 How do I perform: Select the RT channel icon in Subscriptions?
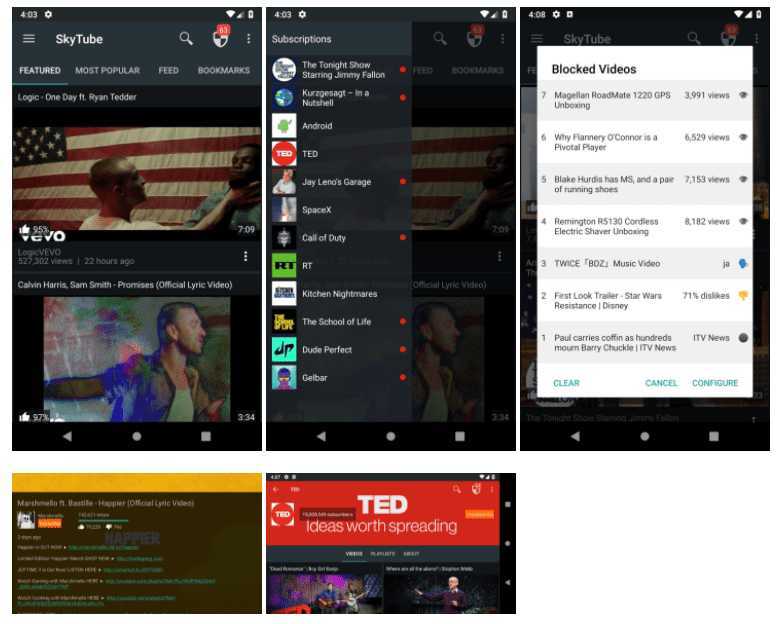pos(284,266)
